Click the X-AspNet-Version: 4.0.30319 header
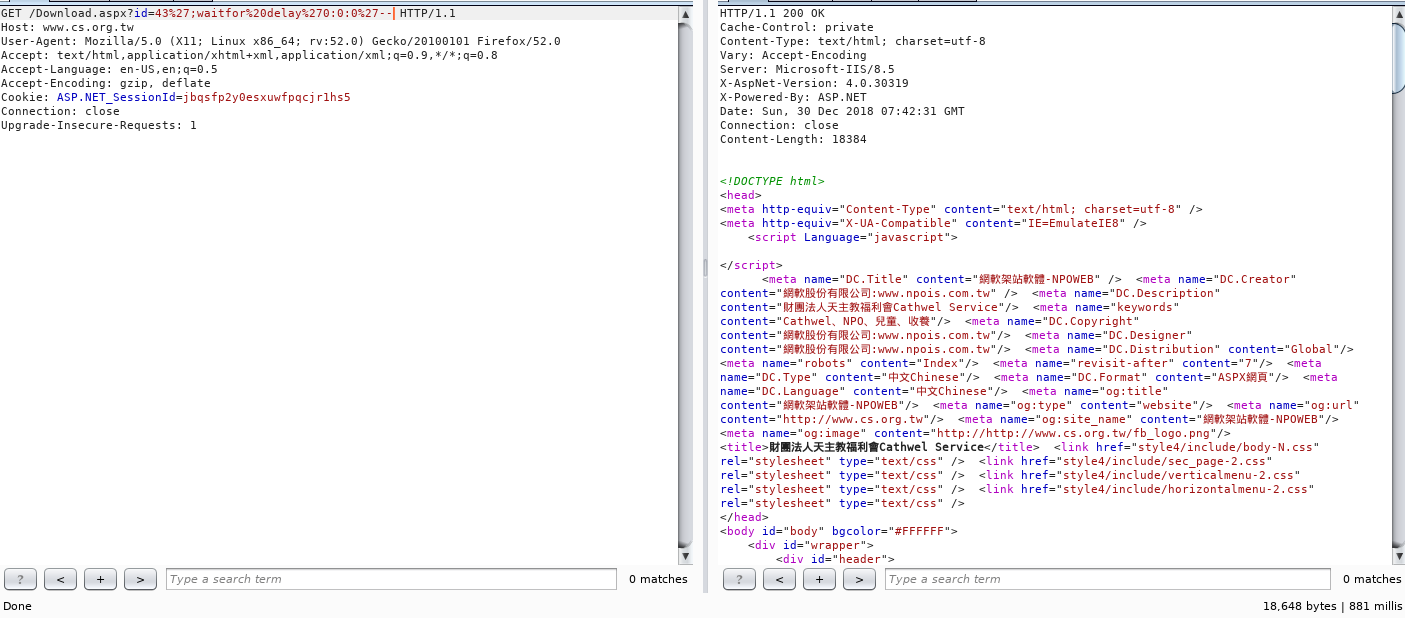 click(814, 83)
